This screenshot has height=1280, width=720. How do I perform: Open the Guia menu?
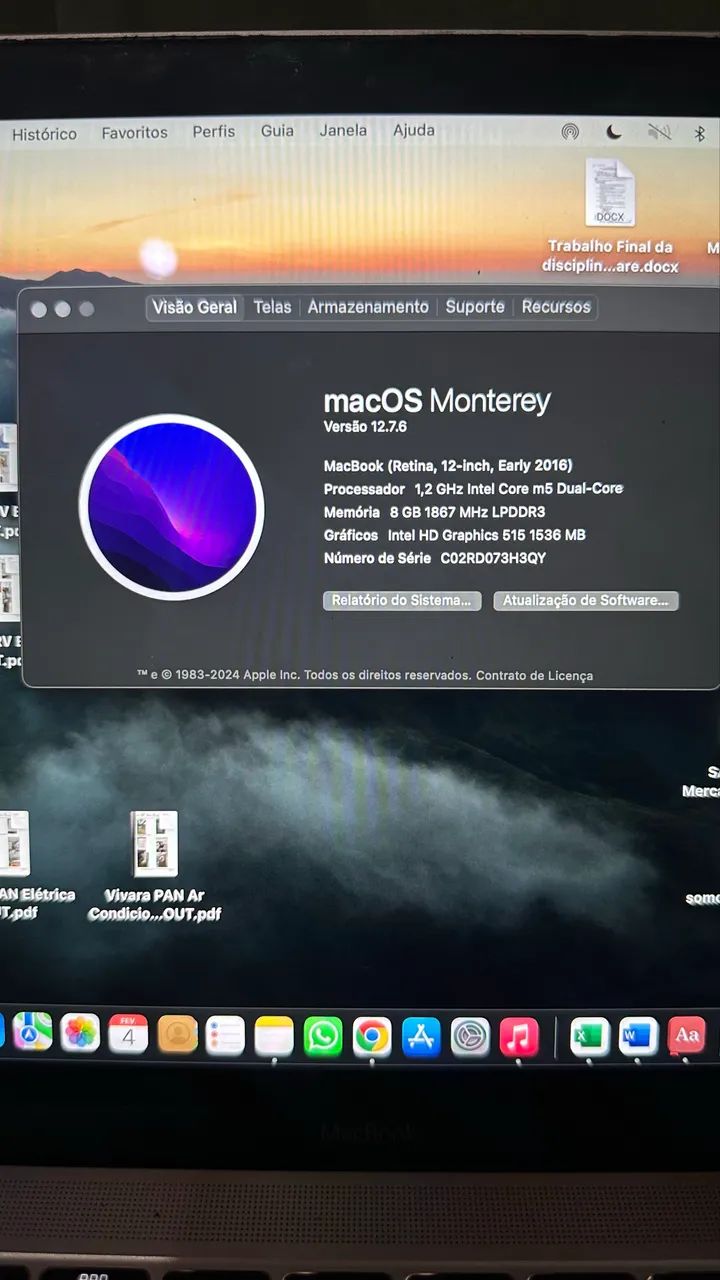pyautogui.click(x=277, y=130)
